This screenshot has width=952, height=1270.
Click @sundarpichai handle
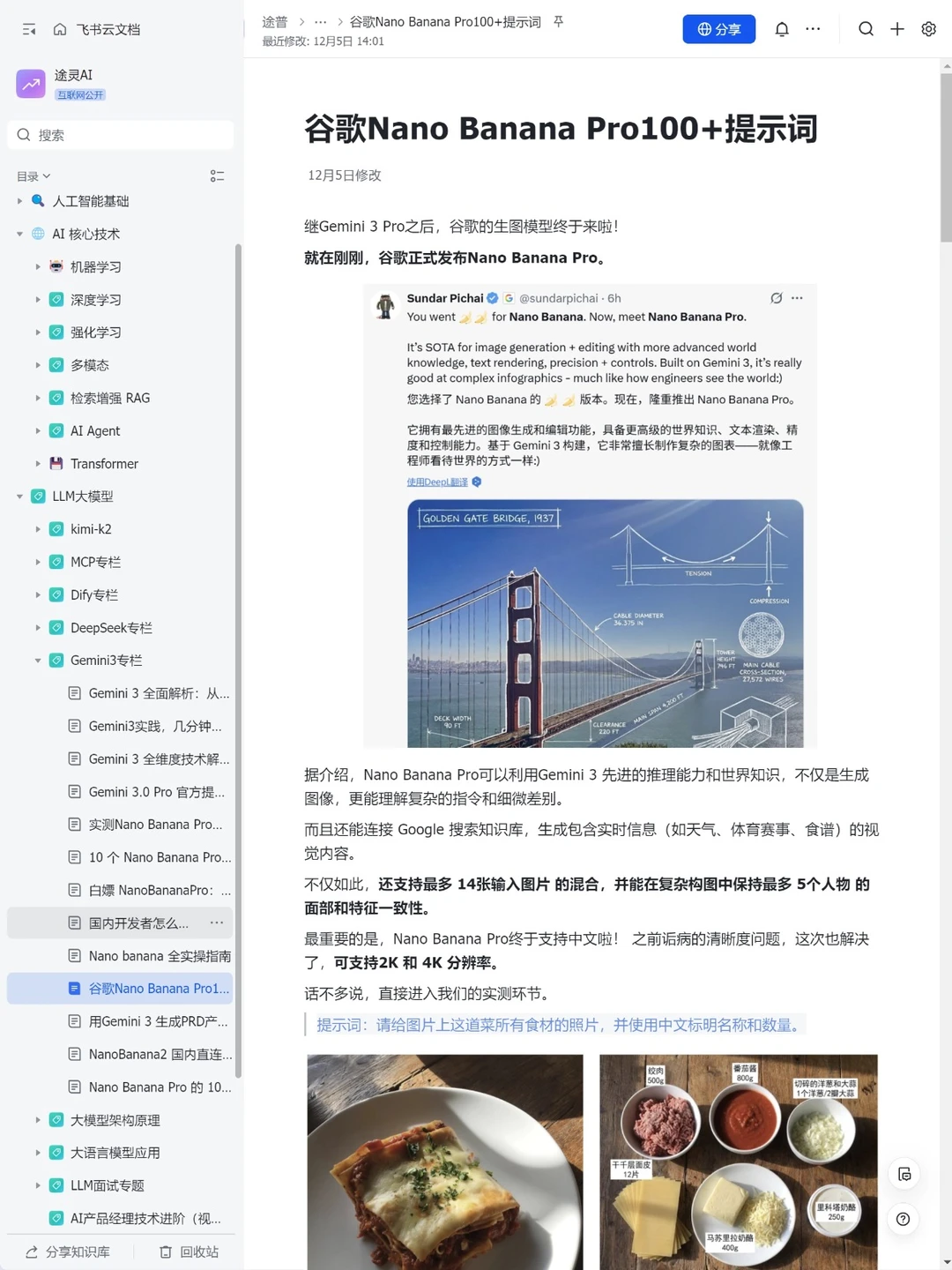(559, 298)
